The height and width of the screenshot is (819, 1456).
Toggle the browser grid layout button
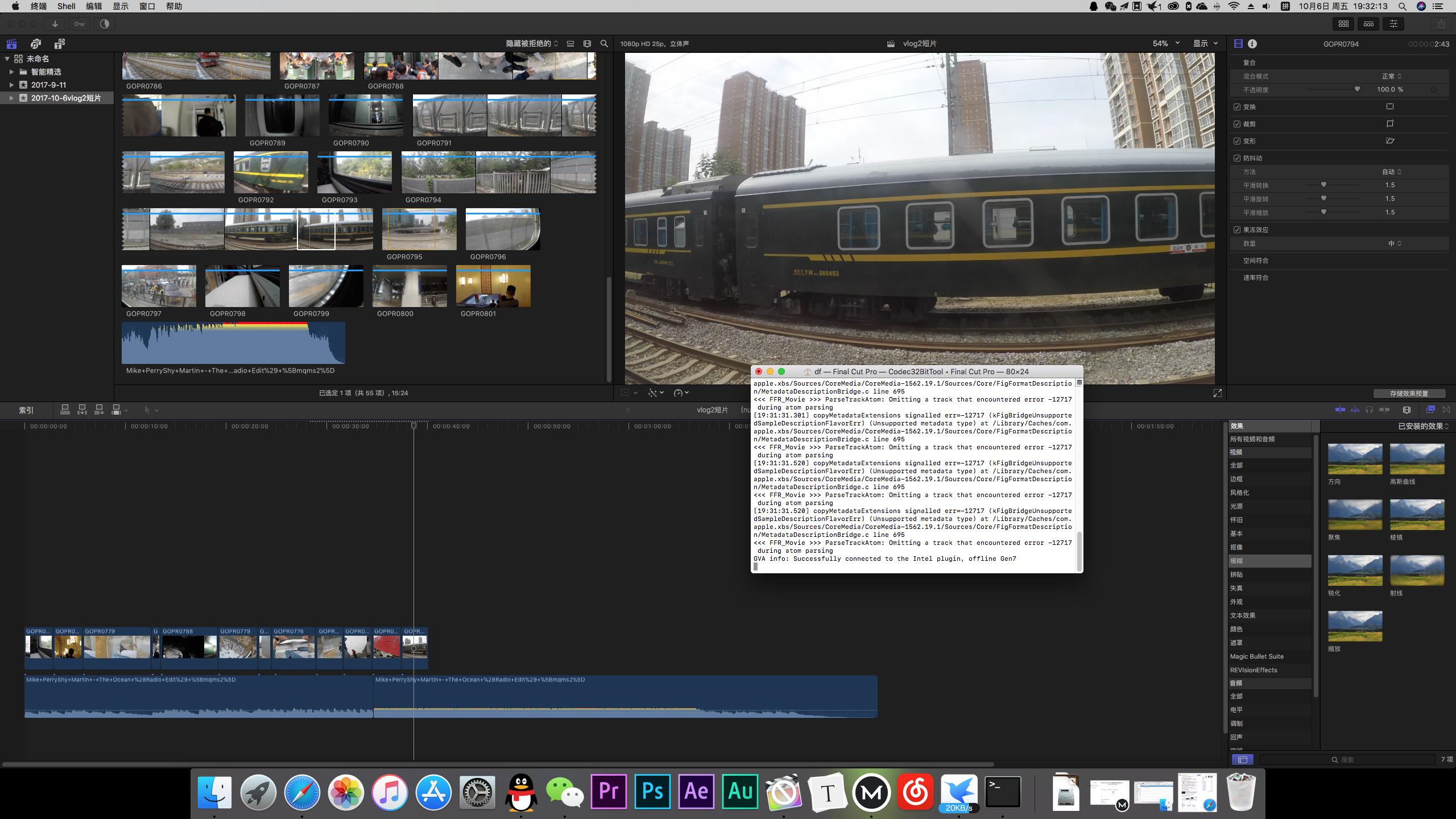pos(1343,24)
